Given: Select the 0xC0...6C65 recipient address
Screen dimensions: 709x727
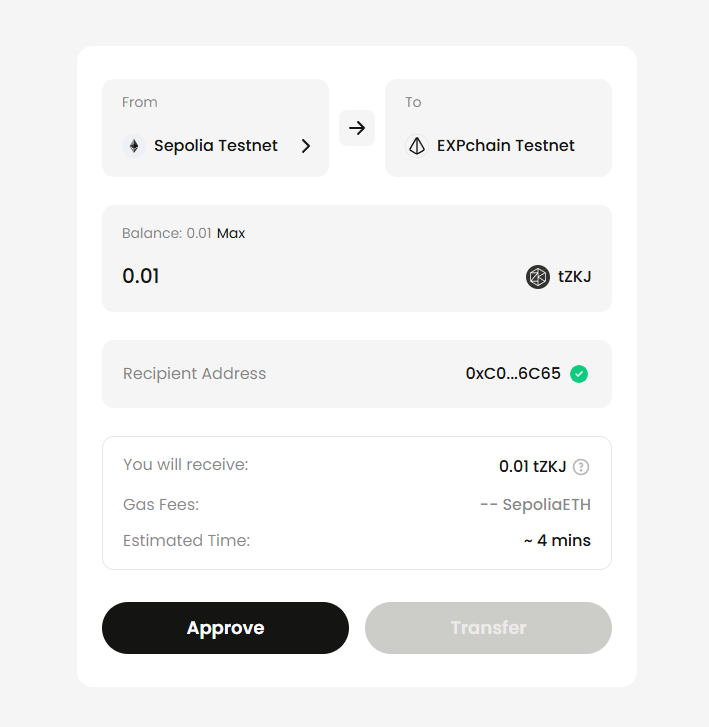Looking at the screenshot, I should 513,374.
